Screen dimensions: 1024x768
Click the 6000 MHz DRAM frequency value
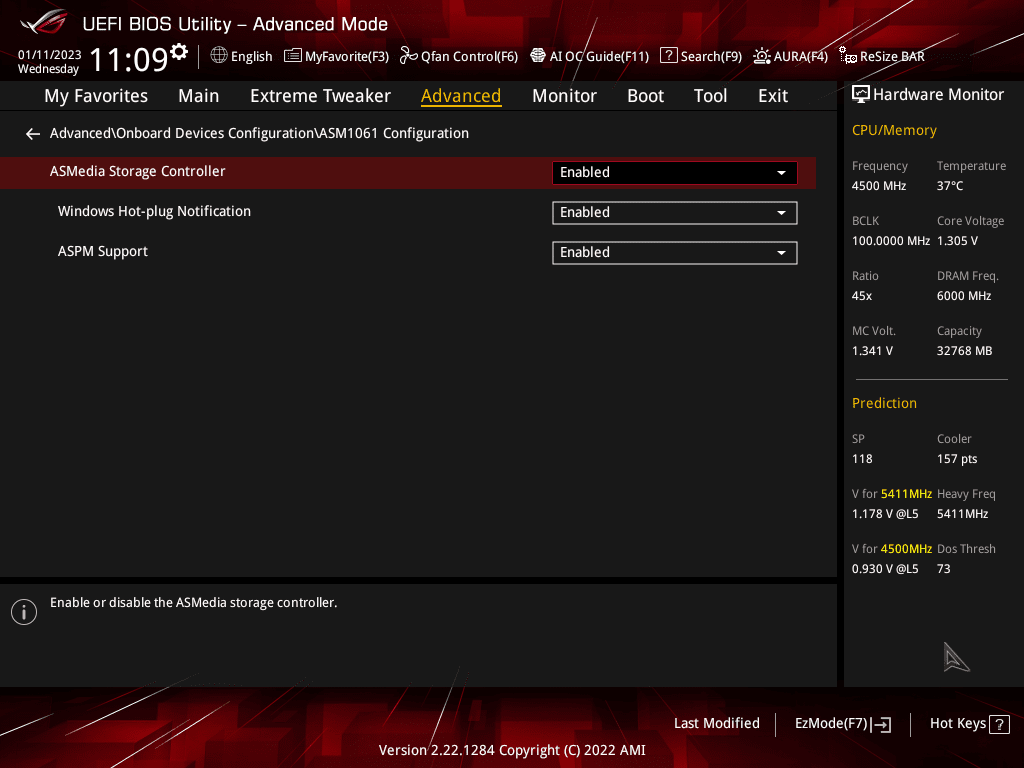point(964,296)
